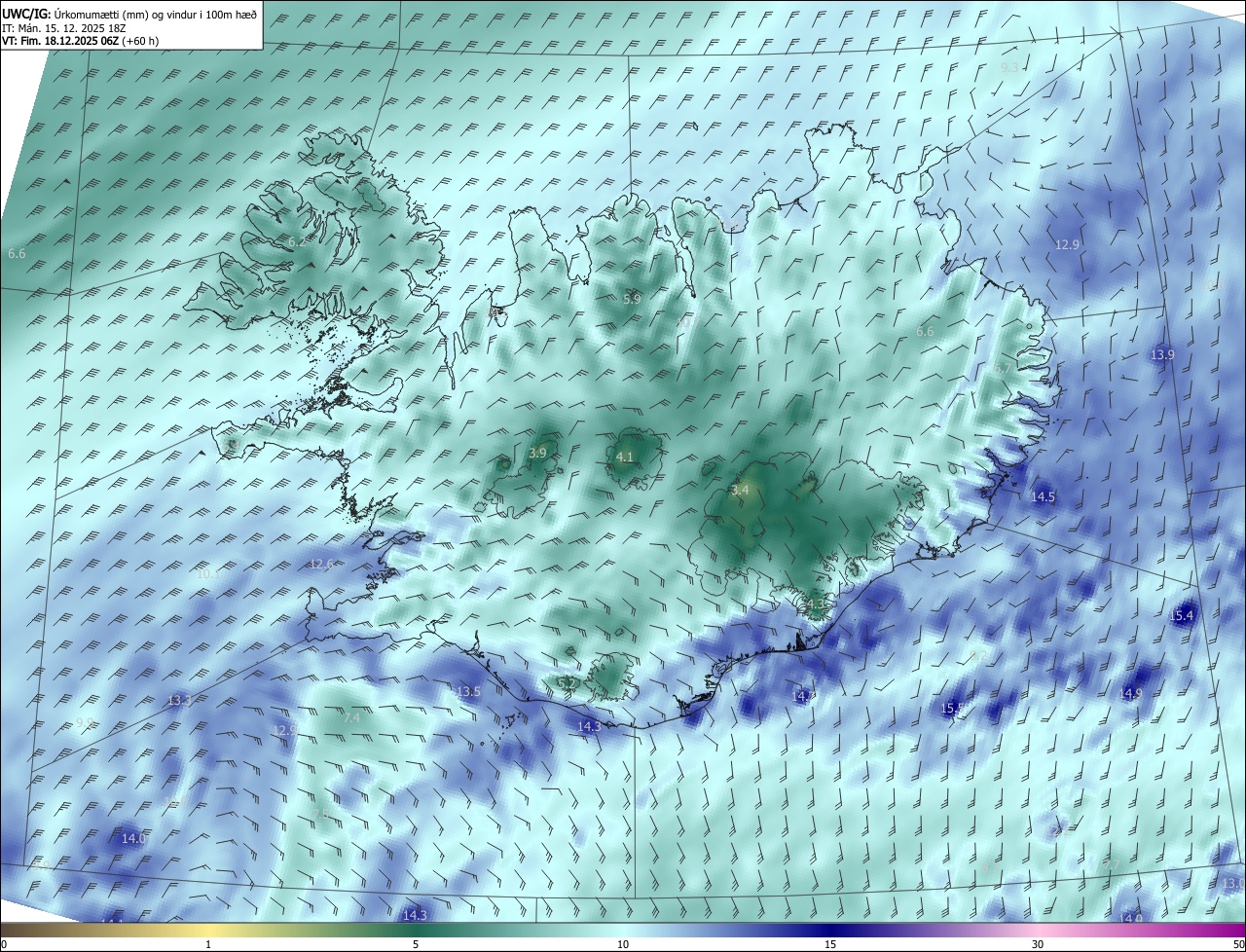This screenshot has height=952, width=1246.
Task: Click the map title "UWC/IG: Úrkomumætti (mm)"
Action: 85,15
